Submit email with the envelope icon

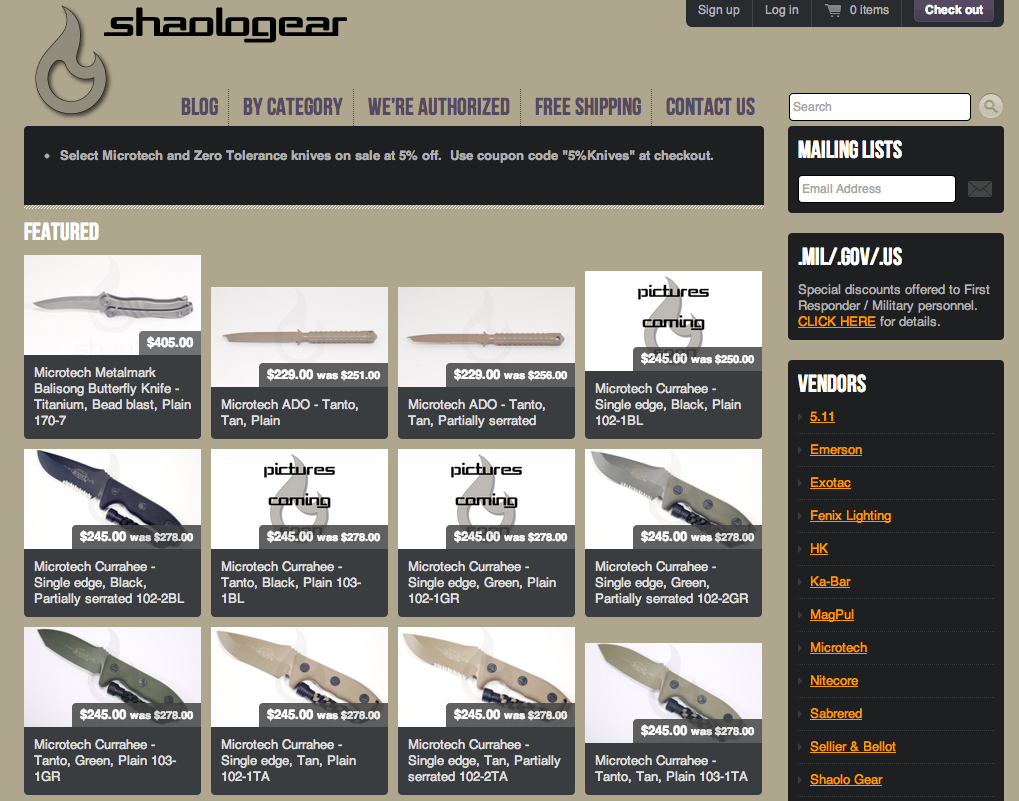[x=979, y=189]
